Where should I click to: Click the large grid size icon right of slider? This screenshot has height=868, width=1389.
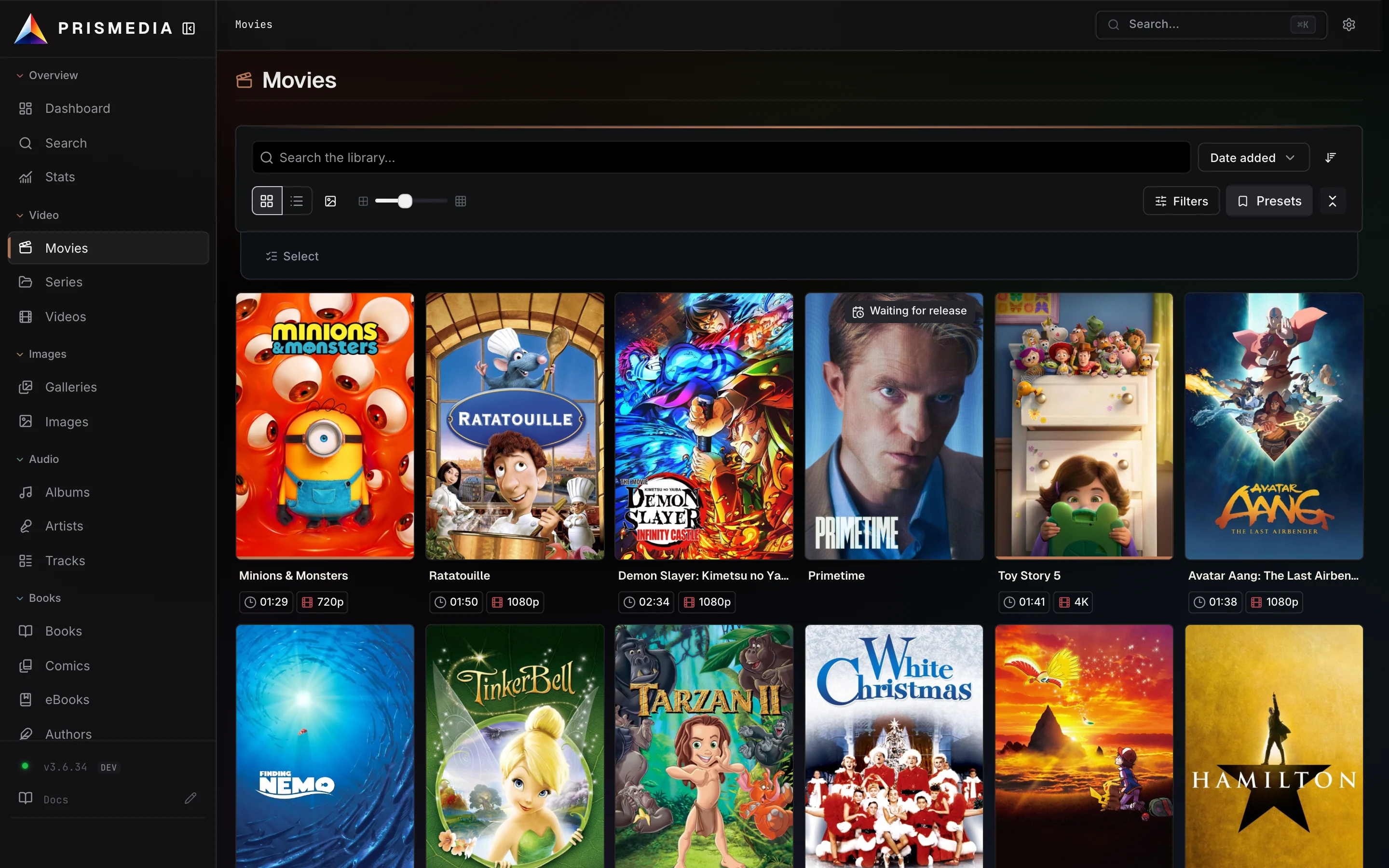pos(460,201)
